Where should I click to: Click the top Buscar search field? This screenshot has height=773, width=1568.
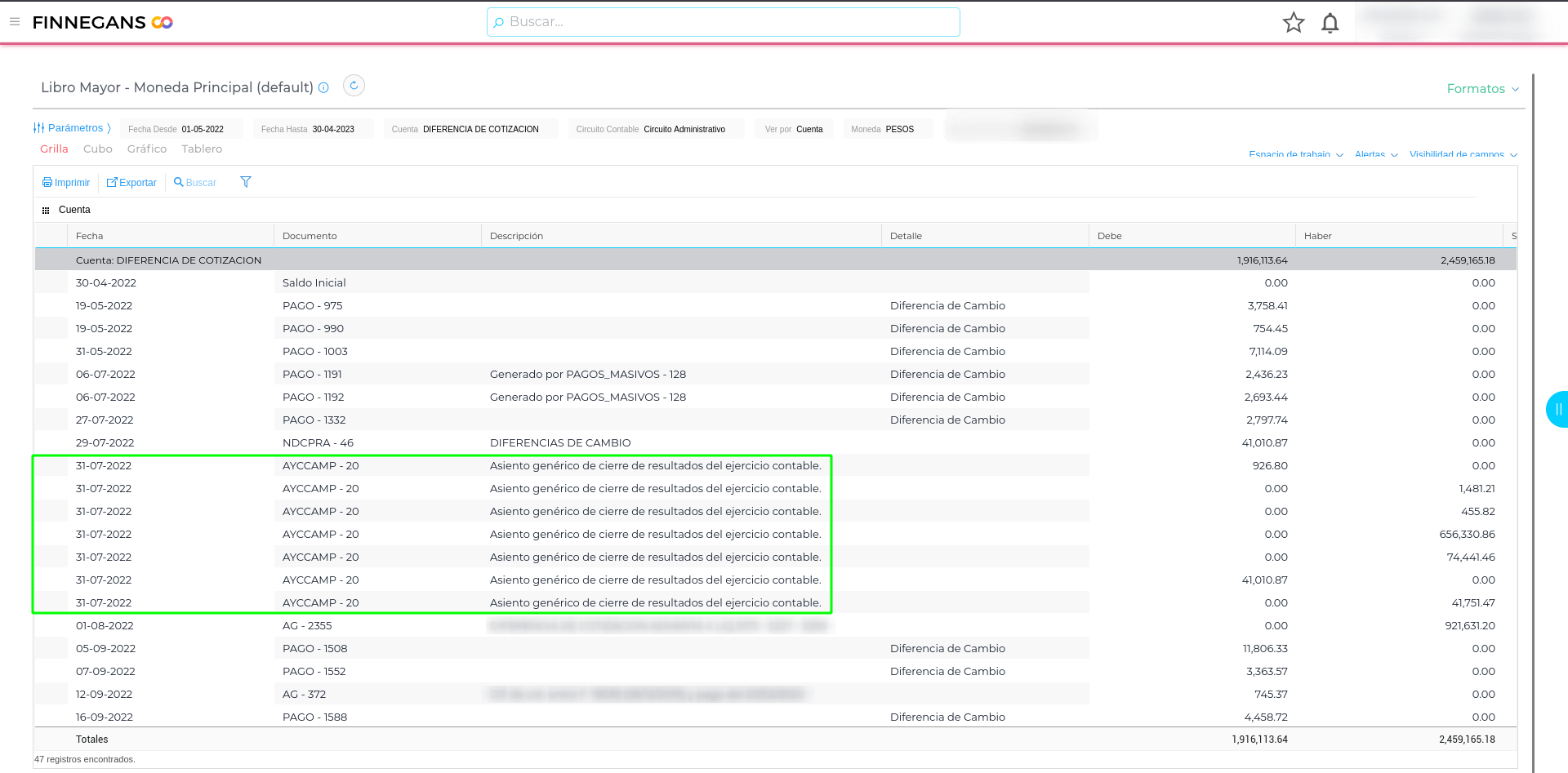tap(723, 22)
